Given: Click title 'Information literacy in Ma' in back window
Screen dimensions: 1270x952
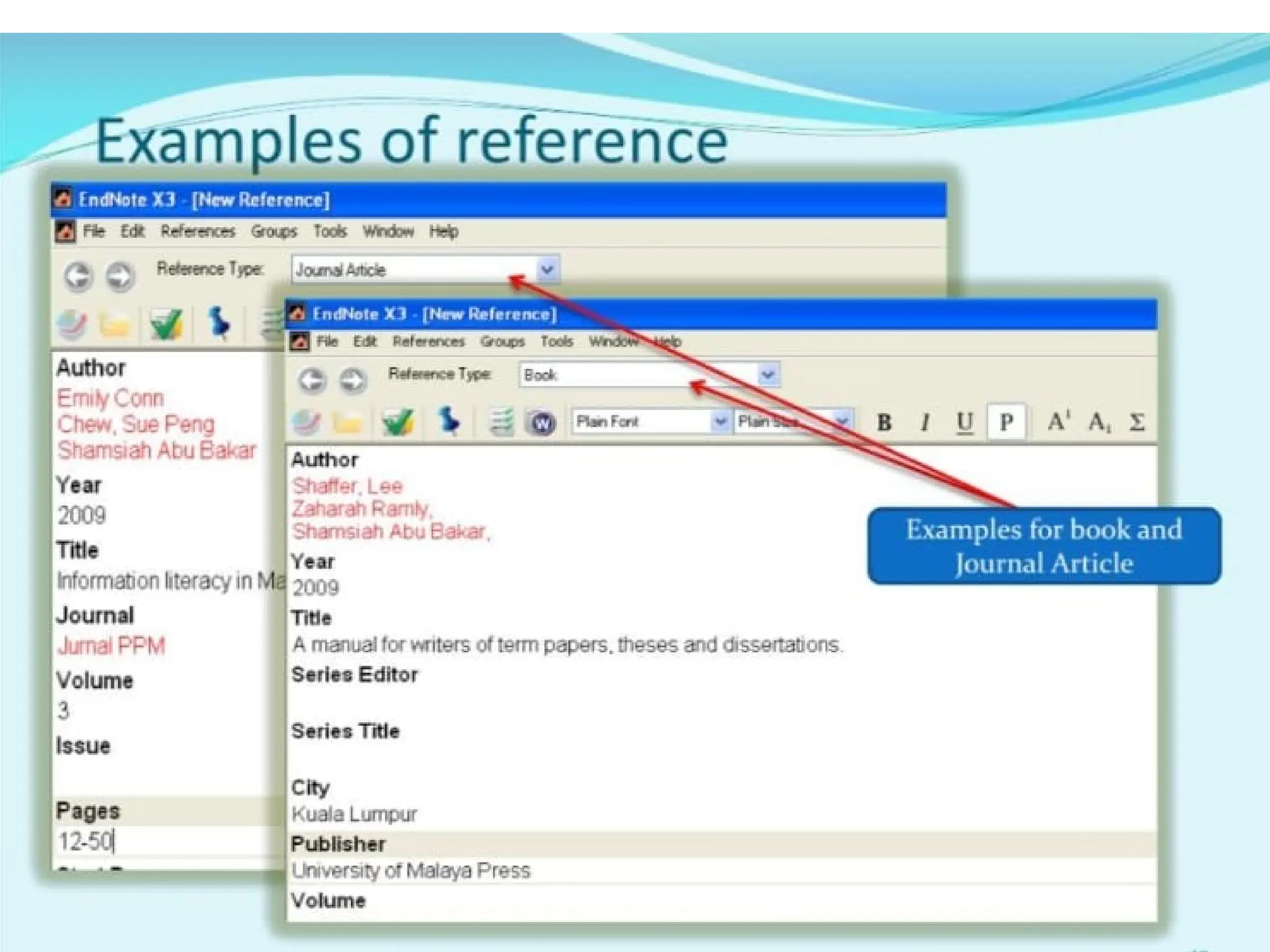Looking at the screenshot, I should pos(171,581).
